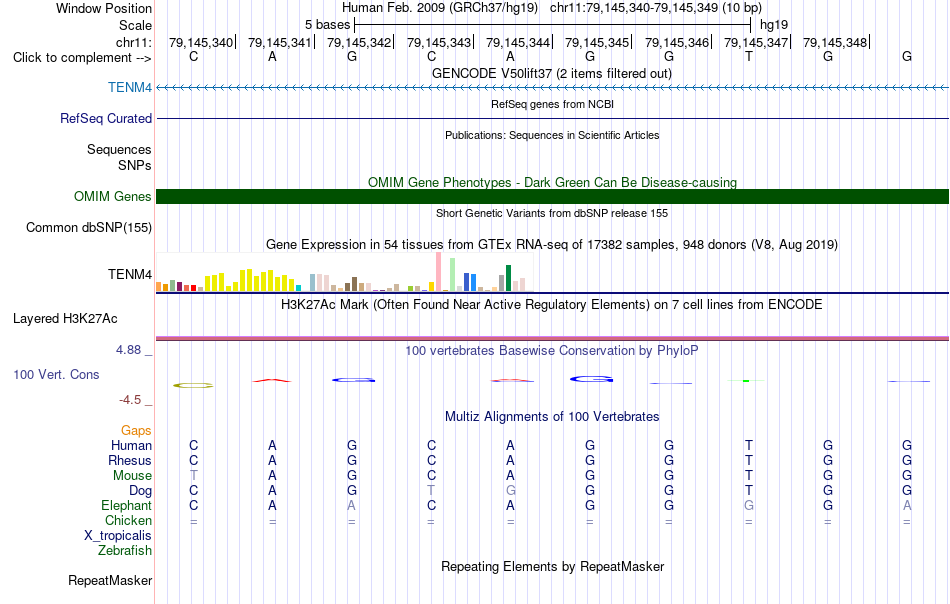Image resolution: width=950 pixels, height=604 pixels.
Task: Click the 'Click to complement -->' label
Action: coord(82,58)
